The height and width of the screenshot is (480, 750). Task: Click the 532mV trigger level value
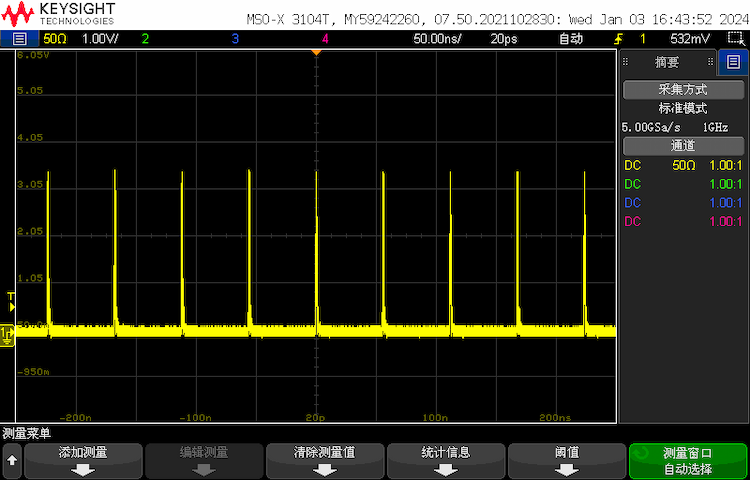pyautogui.click(x=690, y=39)
